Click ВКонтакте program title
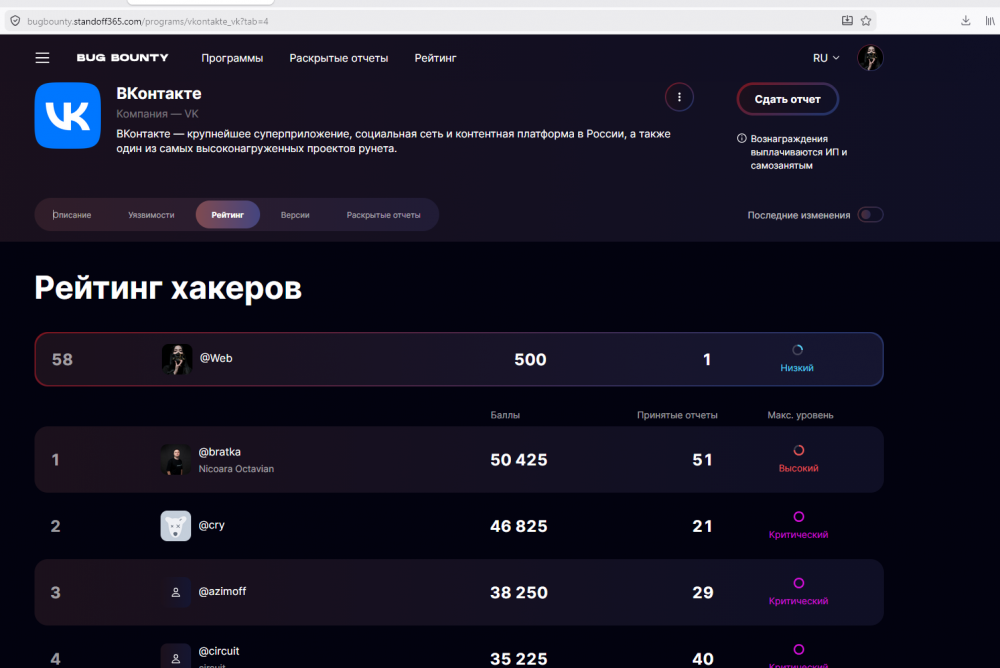 tap(159, 93)
